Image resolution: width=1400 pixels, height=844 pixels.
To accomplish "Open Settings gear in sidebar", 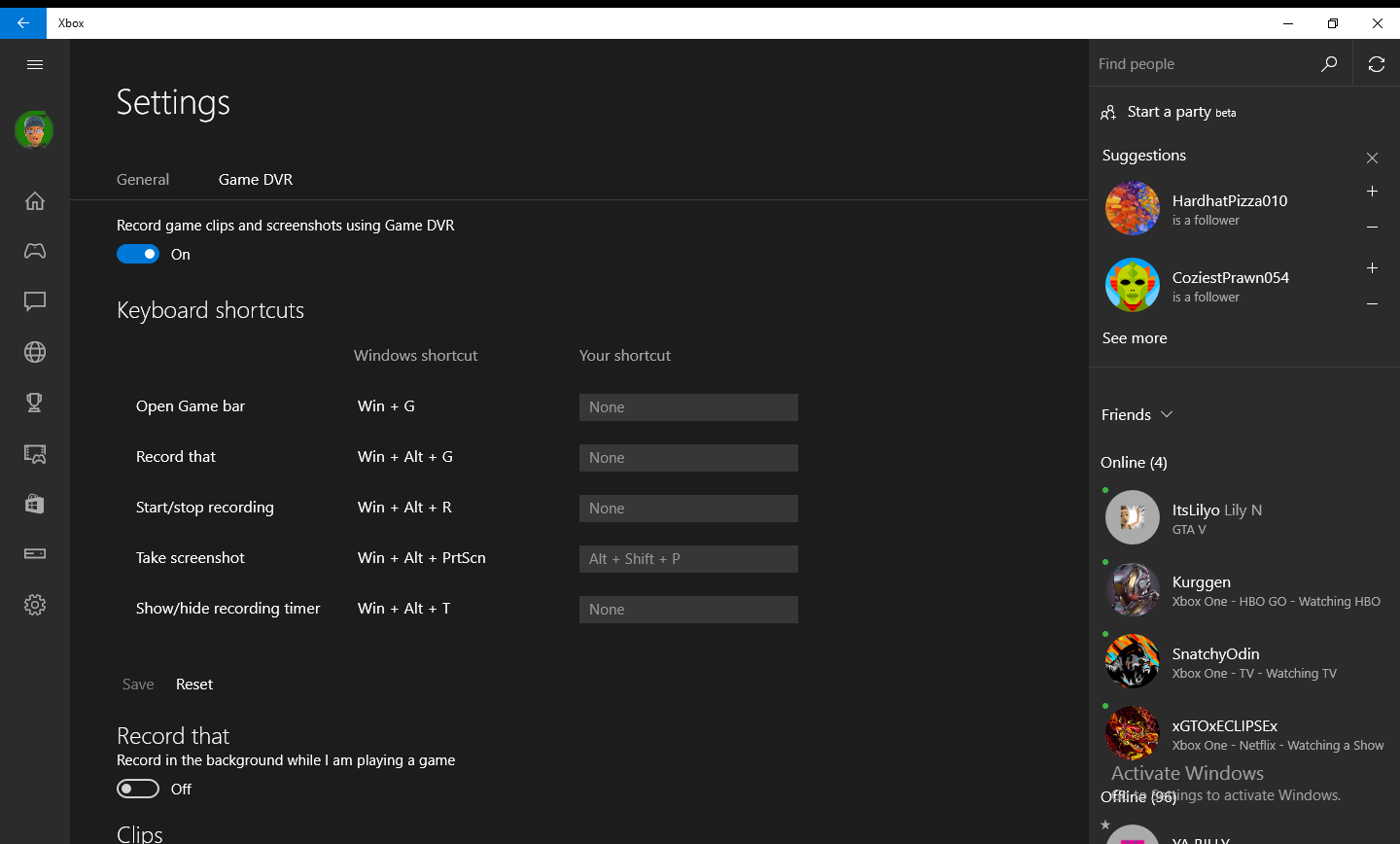I will 35,605.
